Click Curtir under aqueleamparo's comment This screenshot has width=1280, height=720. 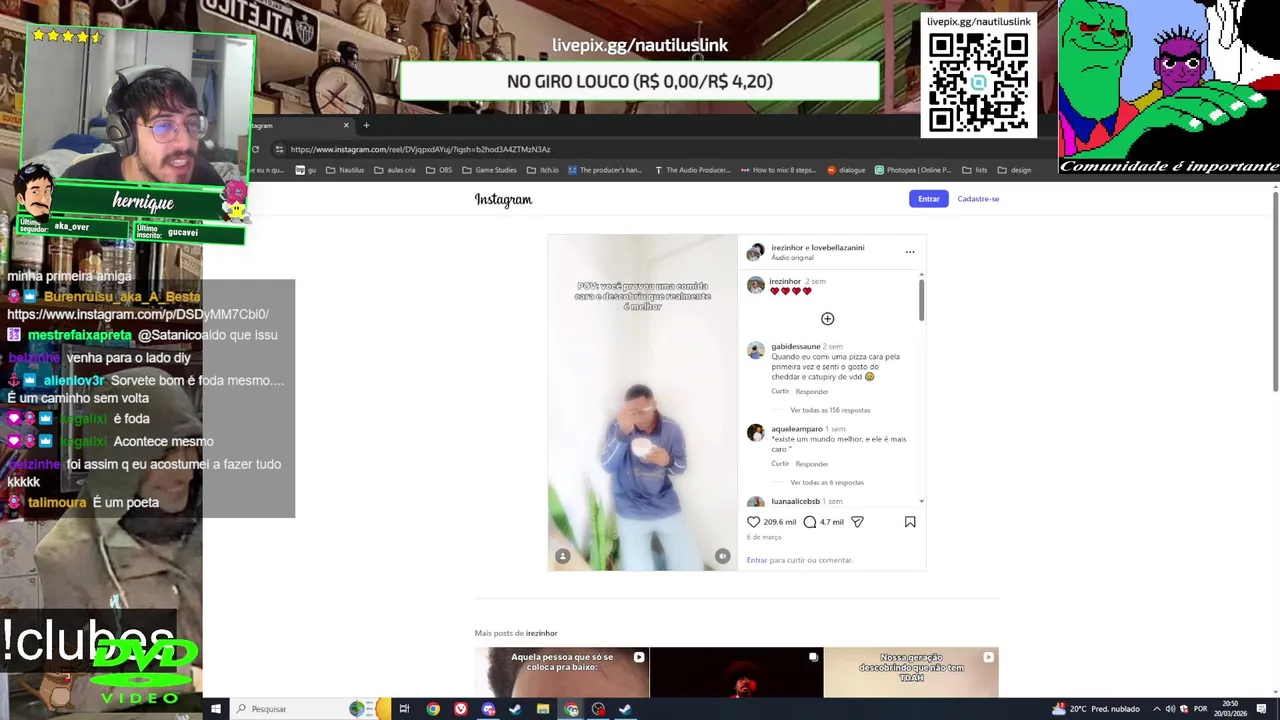780,464
